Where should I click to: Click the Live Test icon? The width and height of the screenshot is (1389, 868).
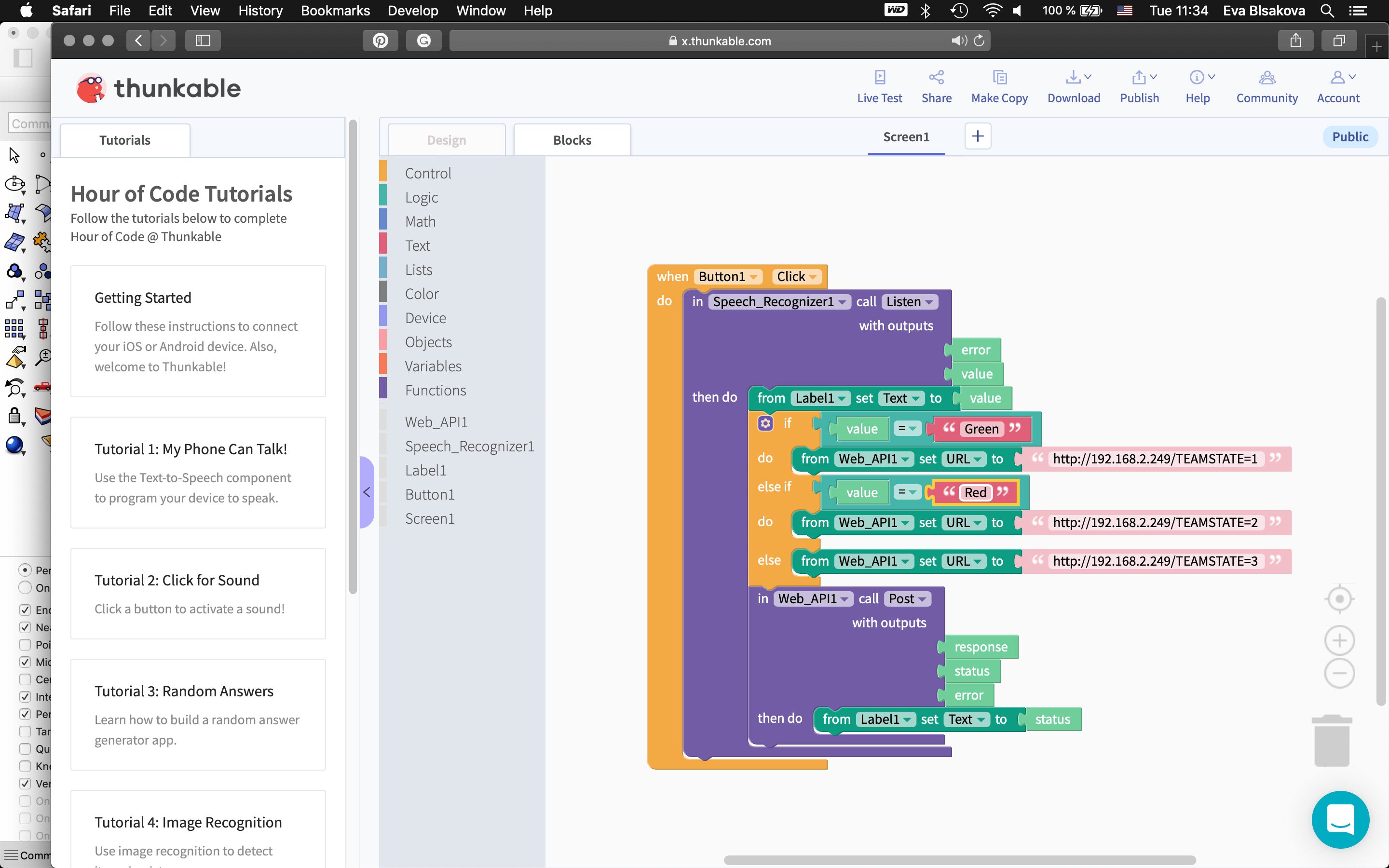(879, 78)
